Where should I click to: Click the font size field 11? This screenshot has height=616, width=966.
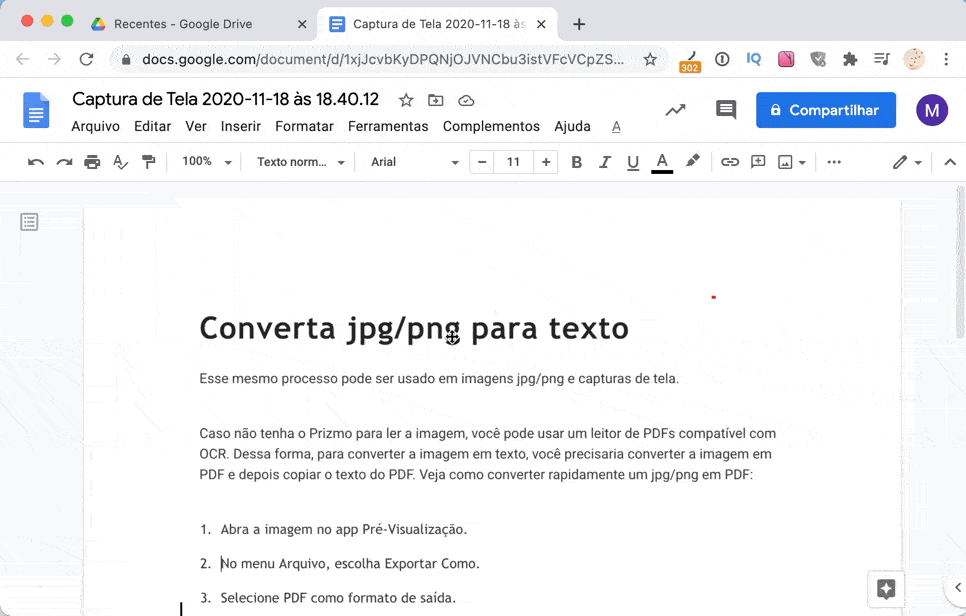513,162
